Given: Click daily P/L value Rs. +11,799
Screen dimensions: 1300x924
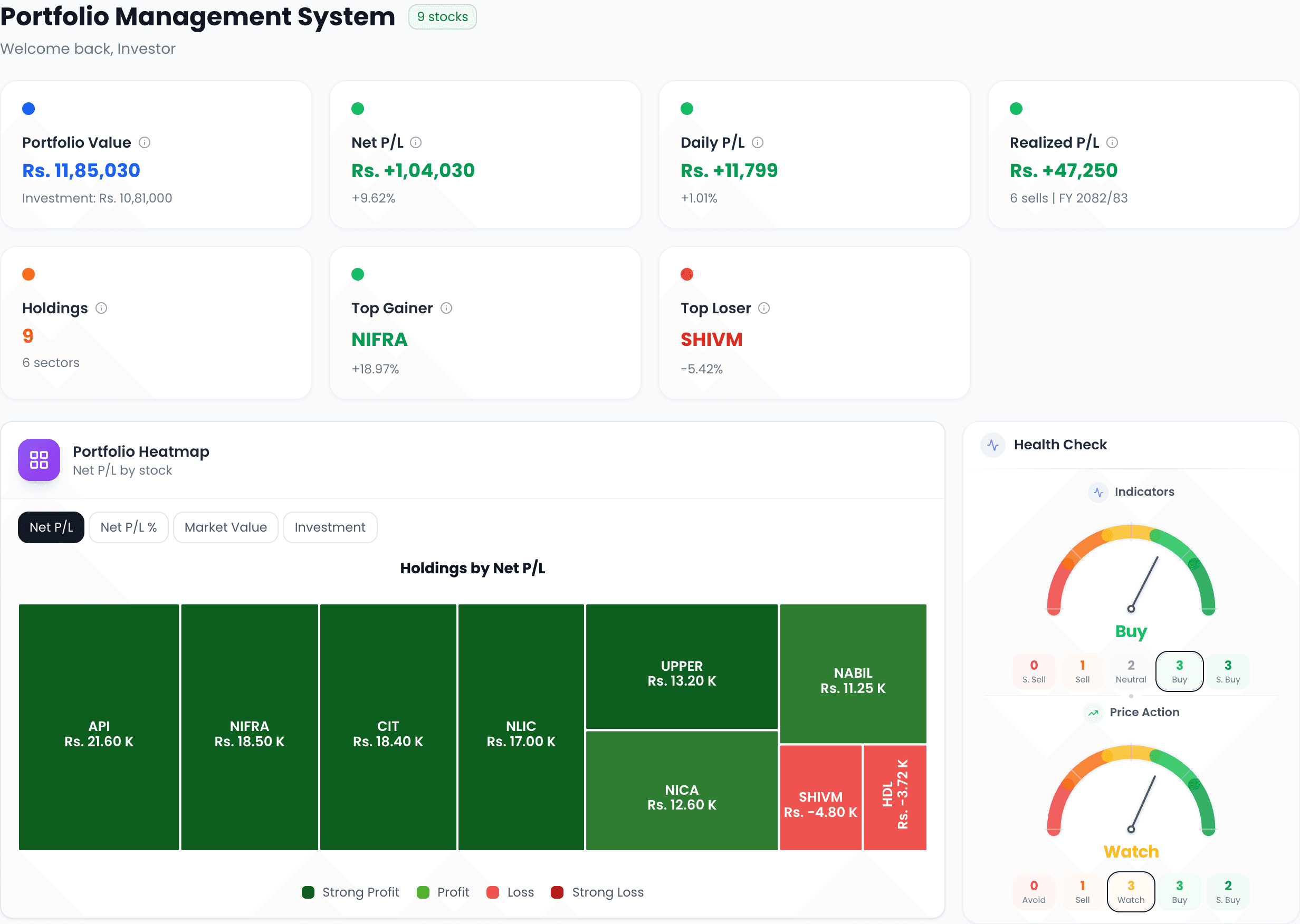Looking at the screenshot, I should (x=729, y=171).
